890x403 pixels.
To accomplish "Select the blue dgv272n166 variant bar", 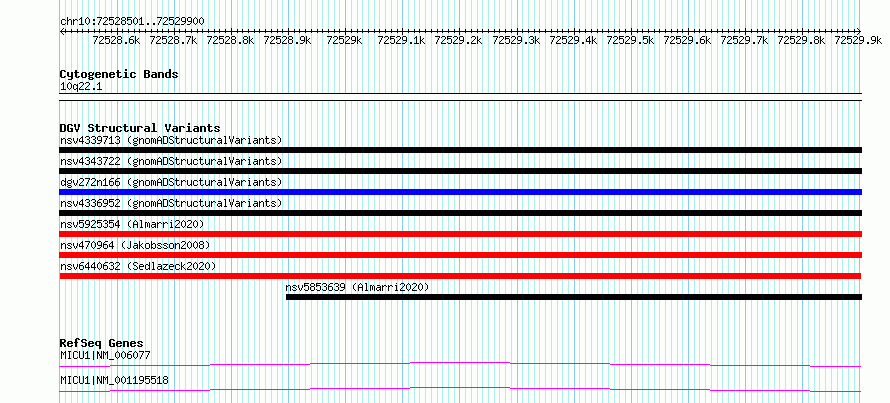I will (460, 192).
